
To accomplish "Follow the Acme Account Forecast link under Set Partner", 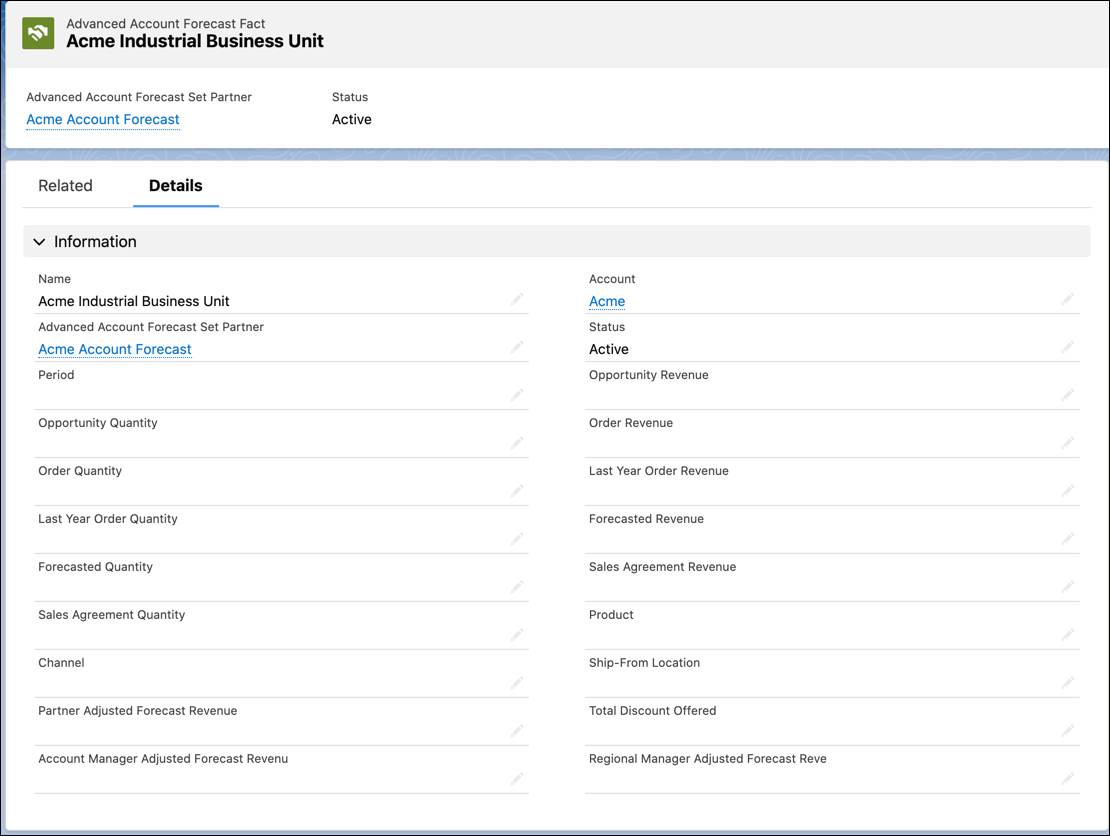I will [x=114, y=349].
